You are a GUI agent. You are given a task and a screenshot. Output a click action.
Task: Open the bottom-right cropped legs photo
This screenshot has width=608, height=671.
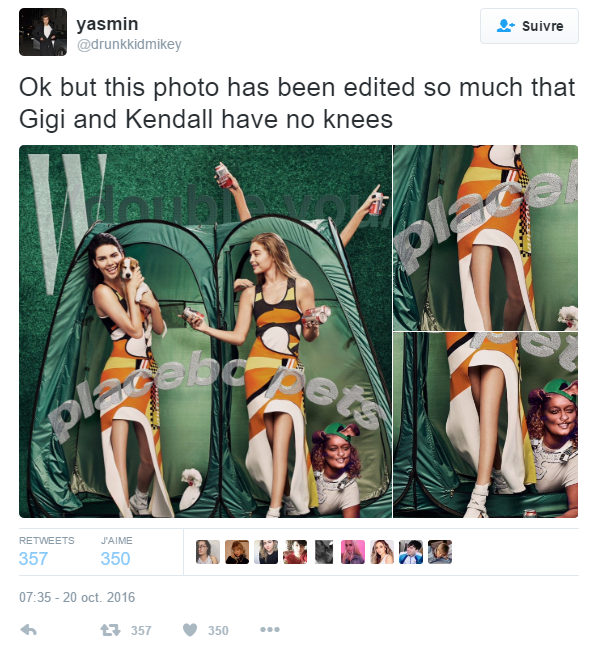pyautogui.click(x=485, y=425)
